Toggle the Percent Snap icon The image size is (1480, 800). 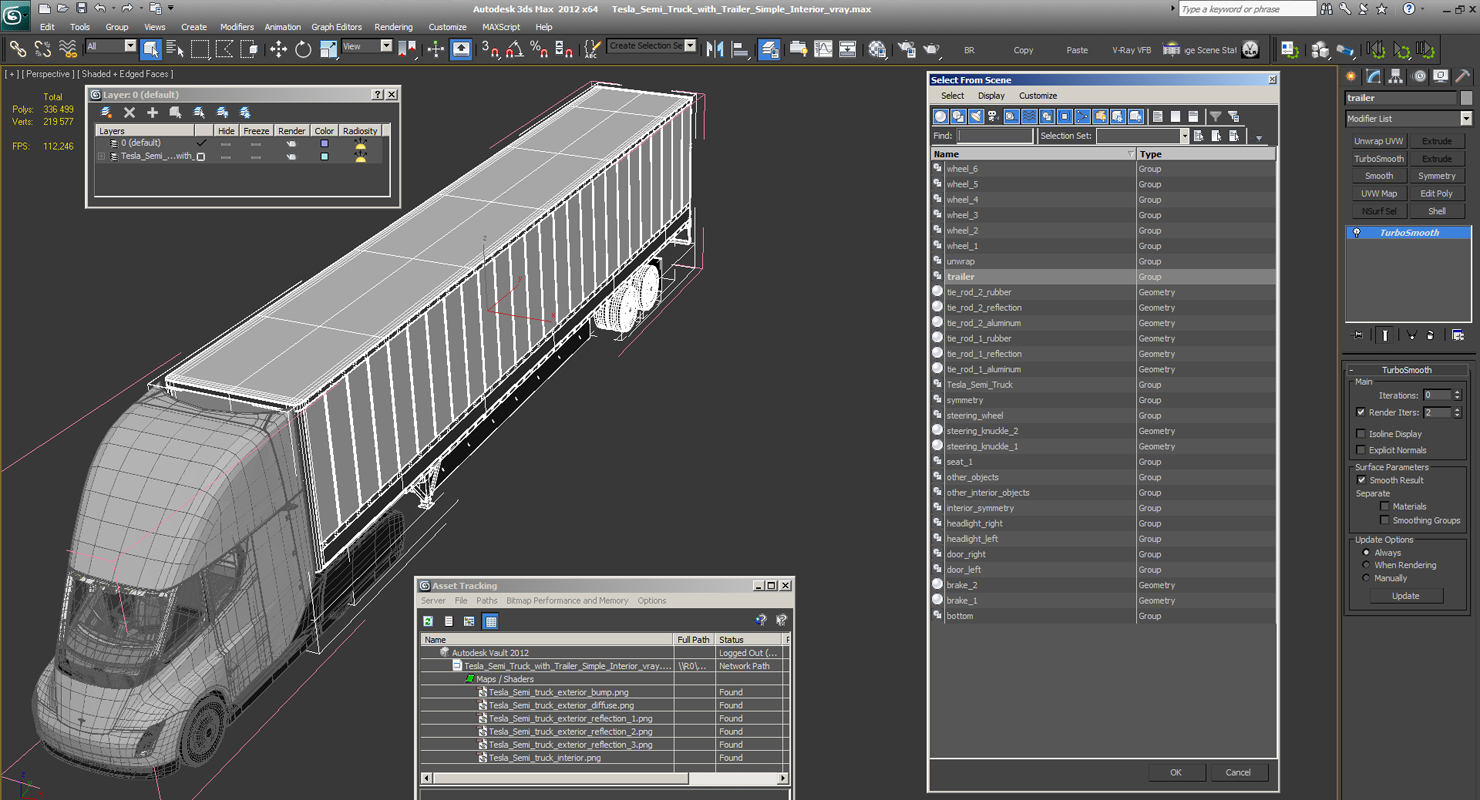[538, 48]
